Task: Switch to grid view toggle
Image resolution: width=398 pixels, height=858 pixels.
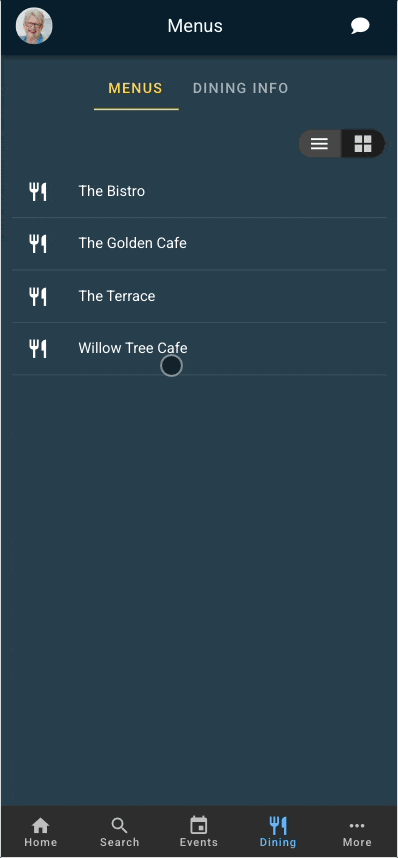Action: coord(363,144)
